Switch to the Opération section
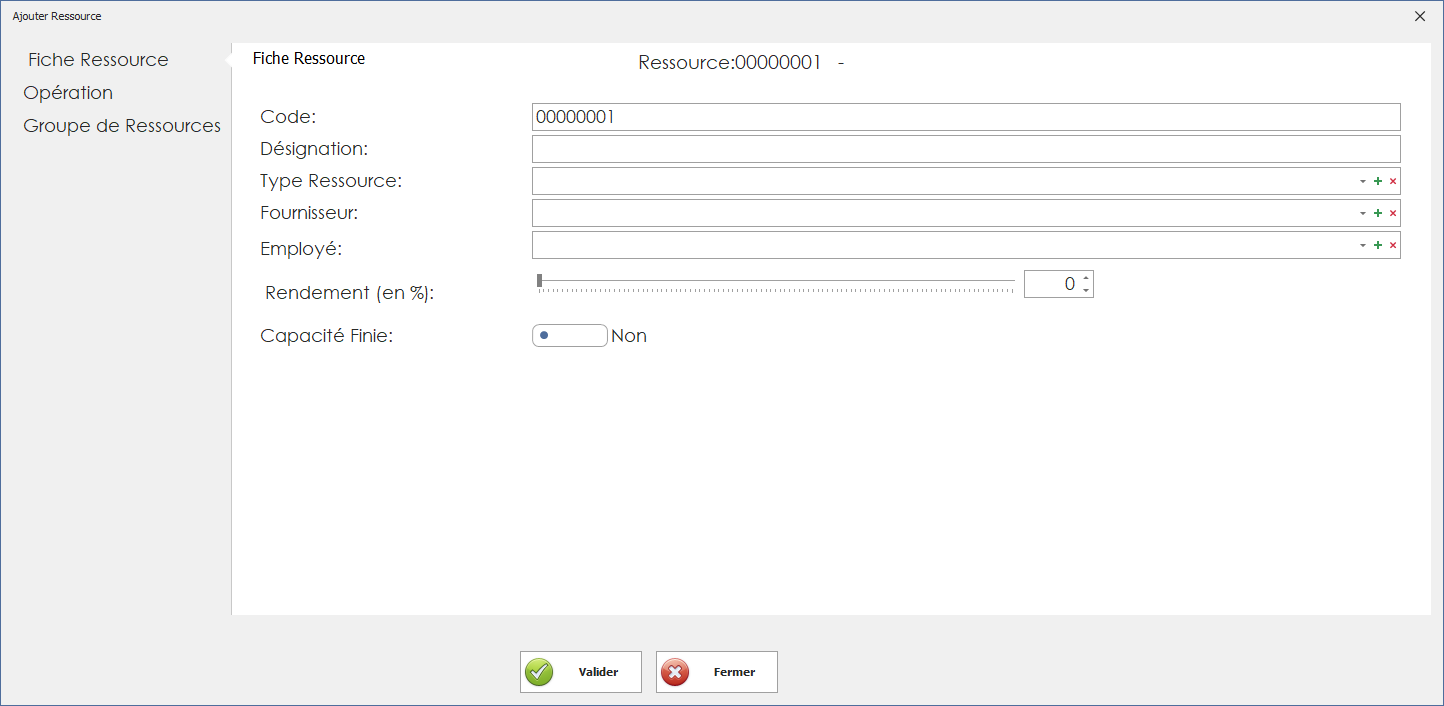This screenshot has width=1444, height=706. [x=68, y=93]
